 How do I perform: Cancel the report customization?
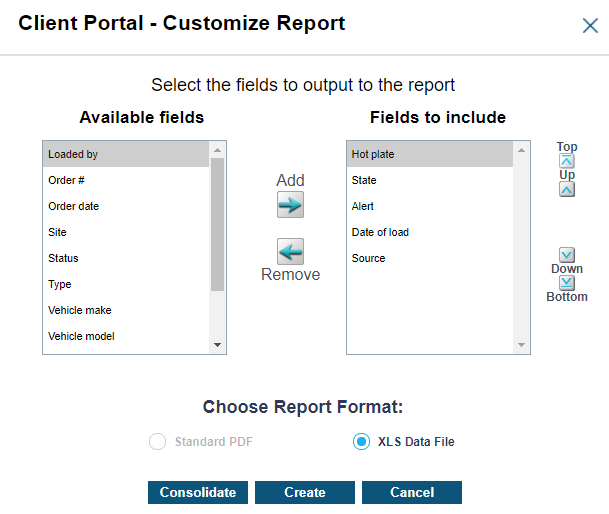411,492
